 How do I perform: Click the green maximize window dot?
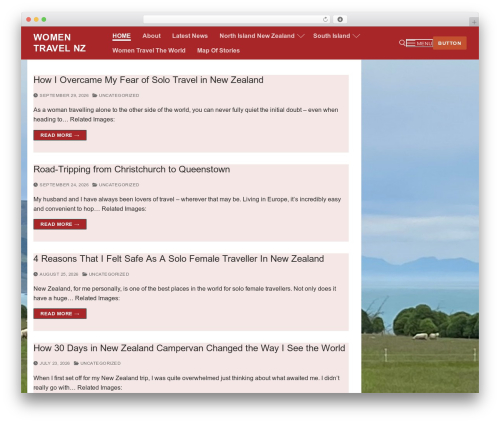44,20
